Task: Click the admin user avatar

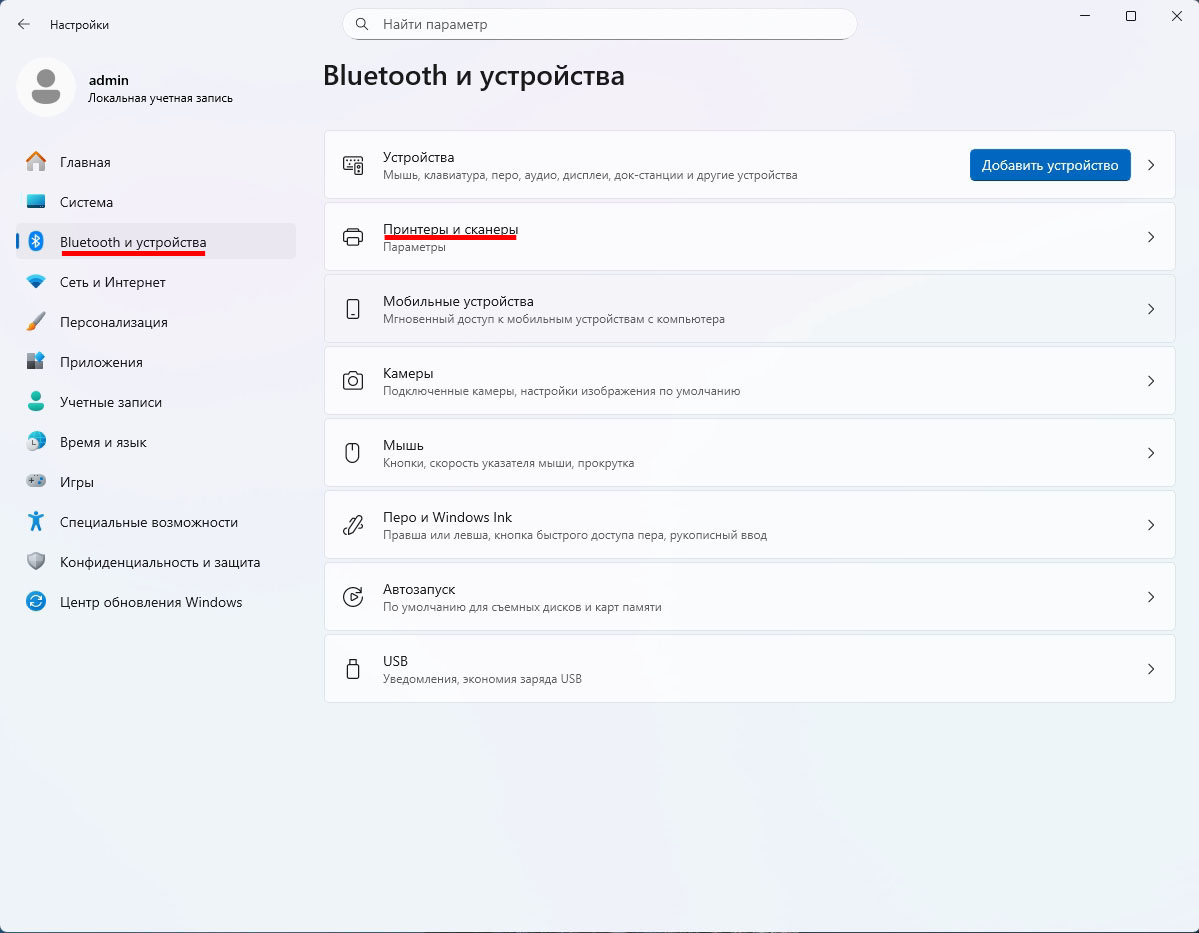Action: (46, 86)
